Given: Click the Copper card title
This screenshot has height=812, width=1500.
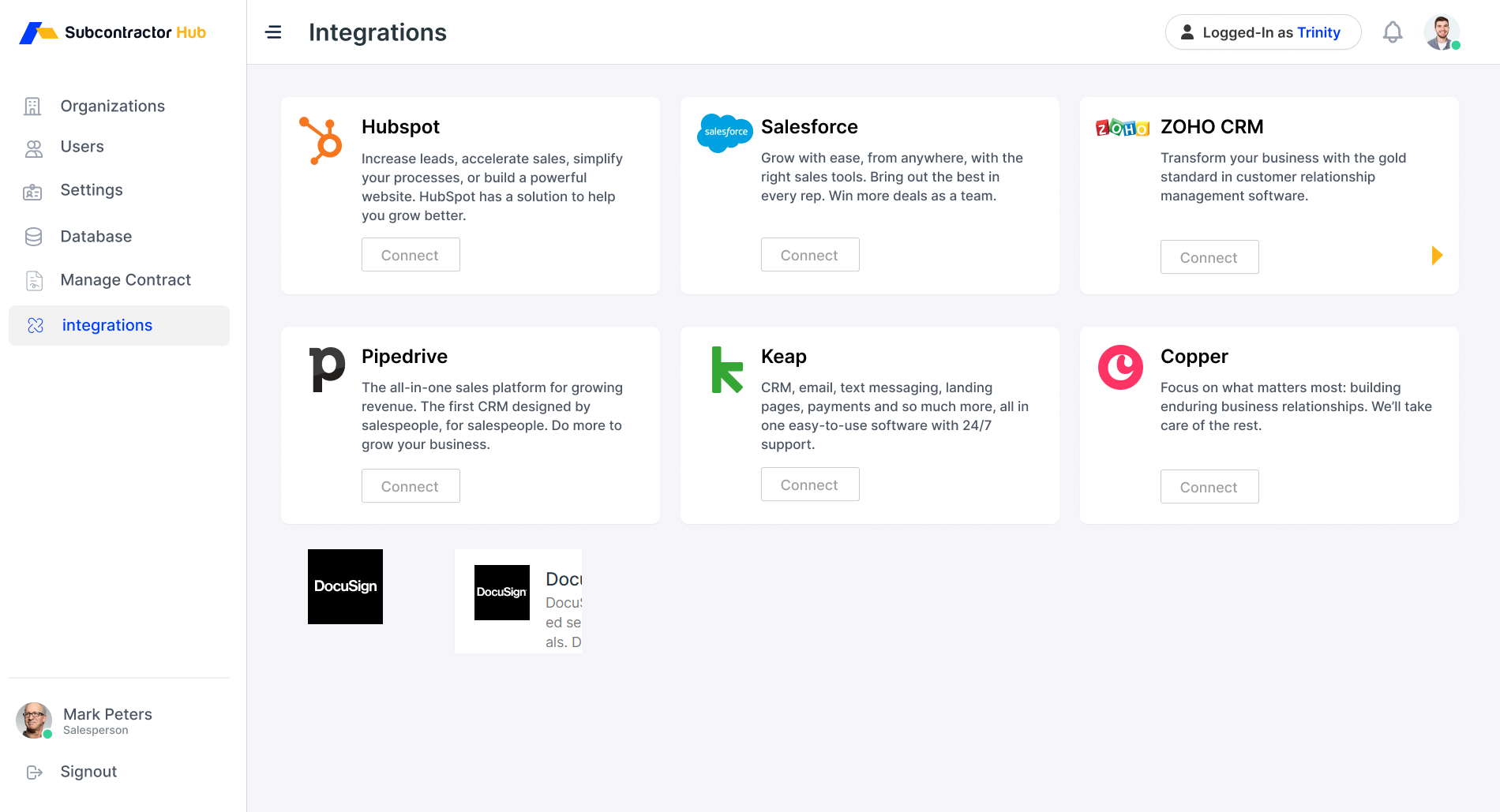Looking at the screenshot, I should click(1194, 357).
